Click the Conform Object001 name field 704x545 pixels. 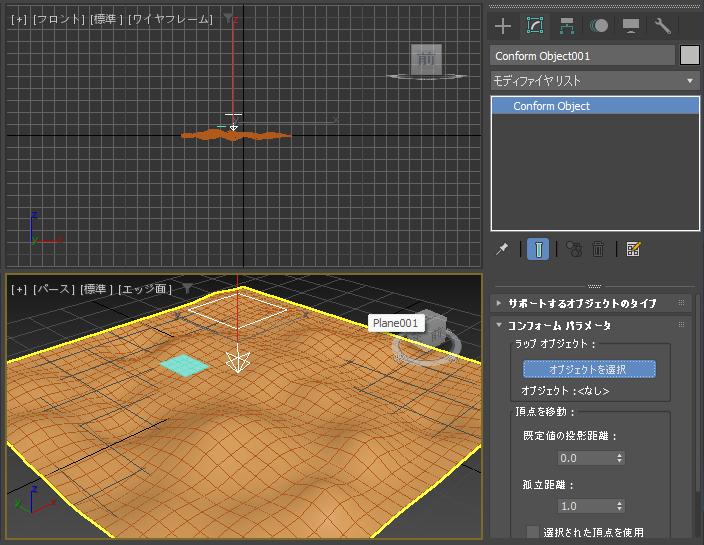coord(582,56)
